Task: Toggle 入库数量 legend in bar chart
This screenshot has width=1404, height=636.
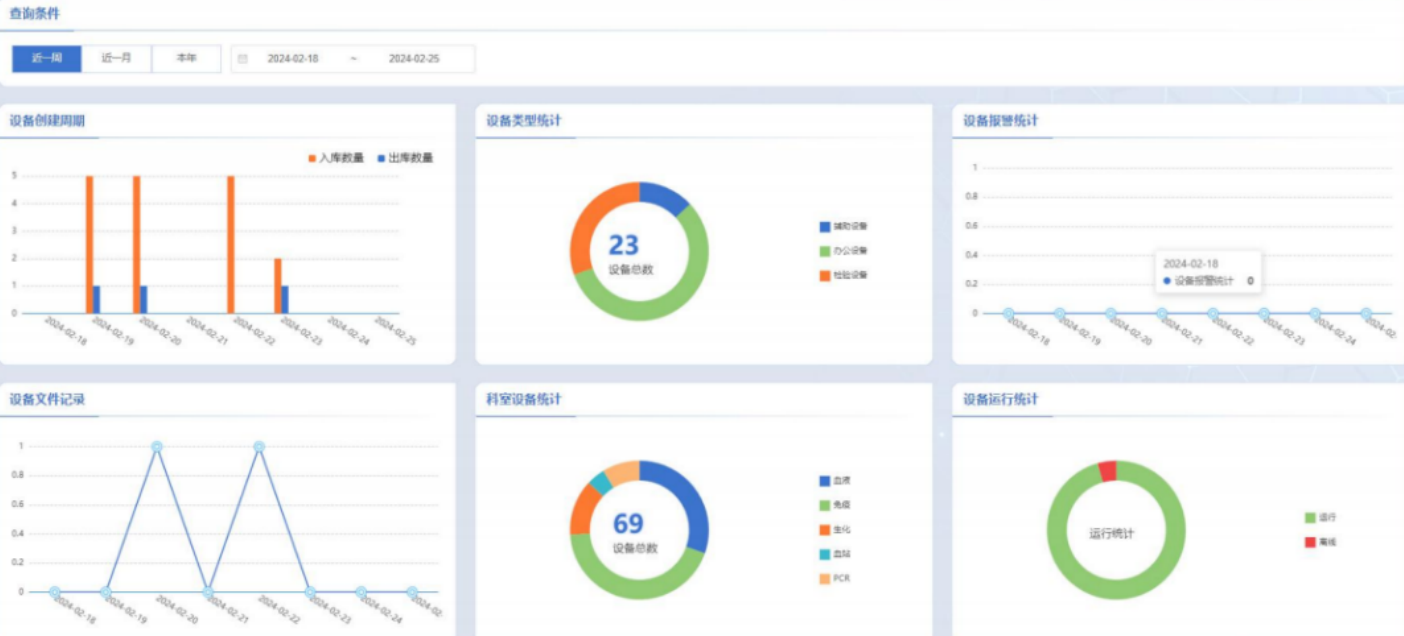Action: pos(336,158)
